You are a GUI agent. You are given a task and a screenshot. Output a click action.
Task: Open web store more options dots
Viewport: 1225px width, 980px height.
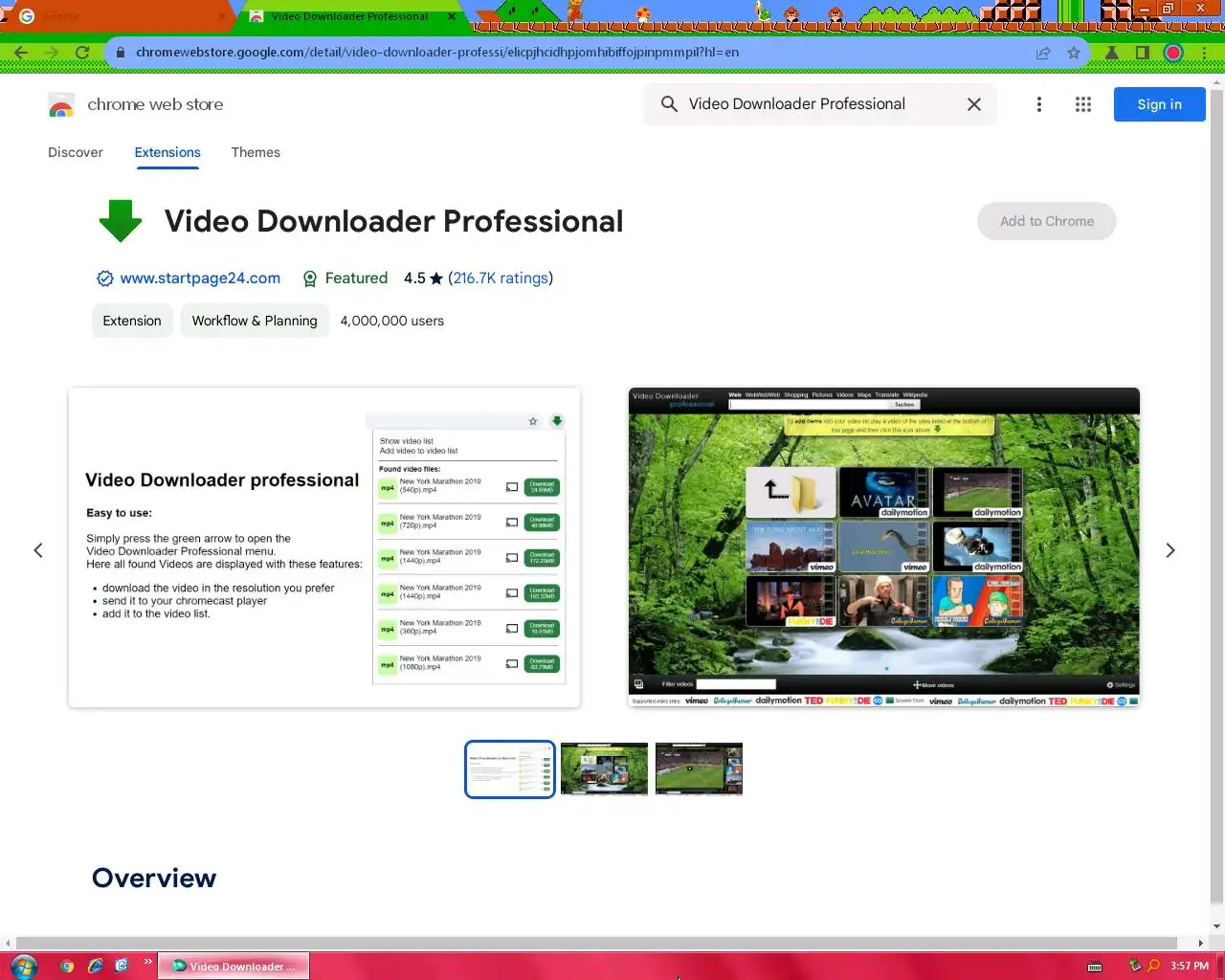coord(1039,104)
